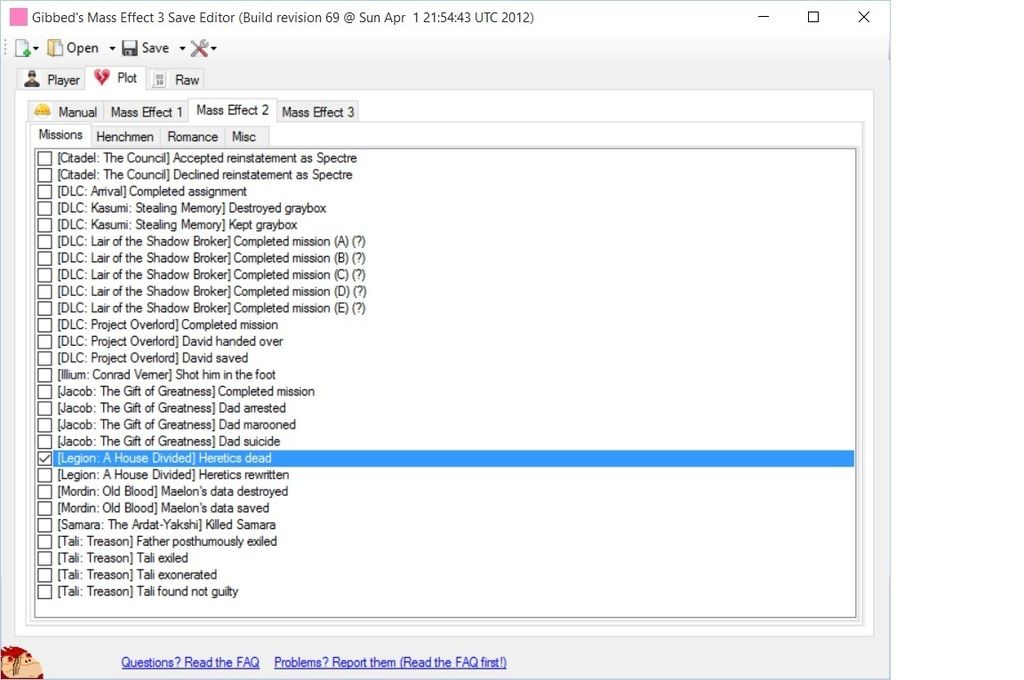Select the Maelon's data saved list row
The width and height of the screenshot is (1024, 680).
163,508
